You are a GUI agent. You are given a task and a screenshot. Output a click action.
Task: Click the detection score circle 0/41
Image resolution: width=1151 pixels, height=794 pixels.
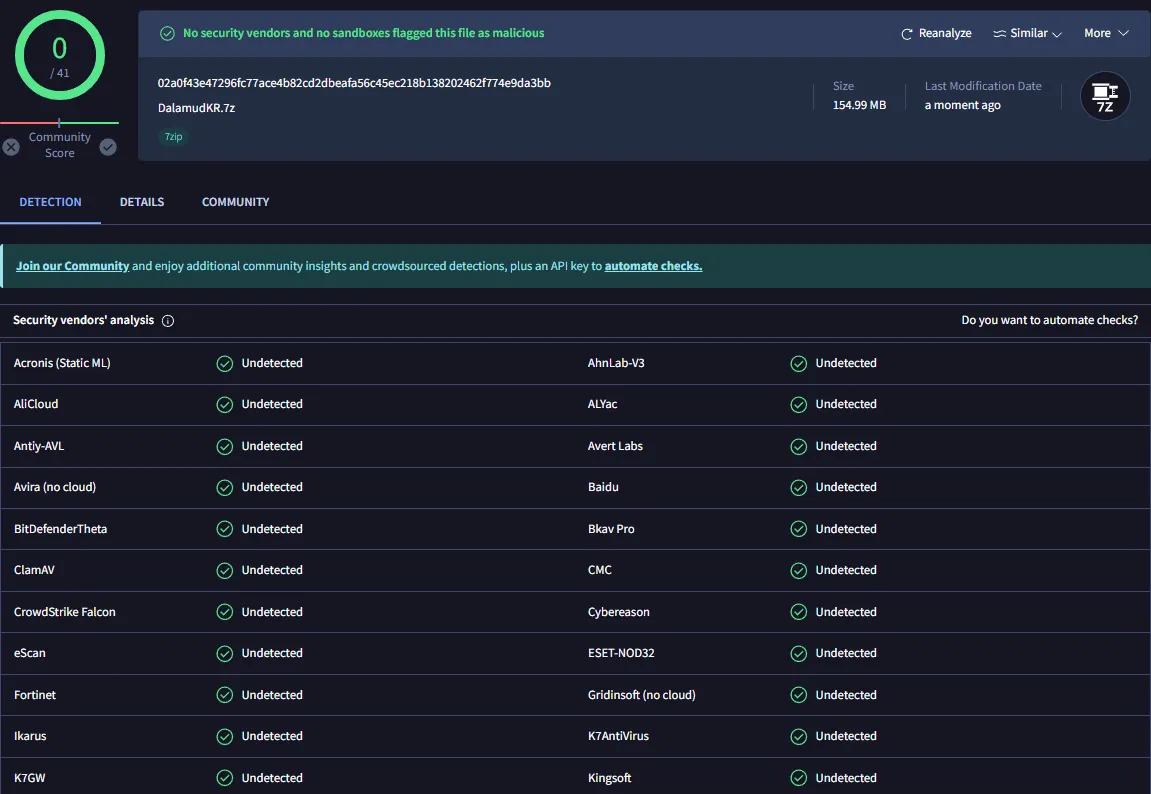60,56
